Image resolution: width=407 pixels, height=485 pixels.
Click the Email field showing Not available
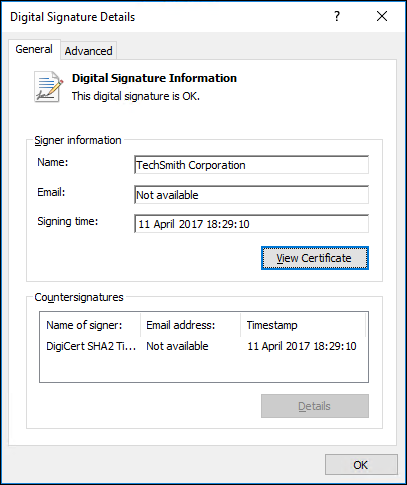click(x=251, y=195)
